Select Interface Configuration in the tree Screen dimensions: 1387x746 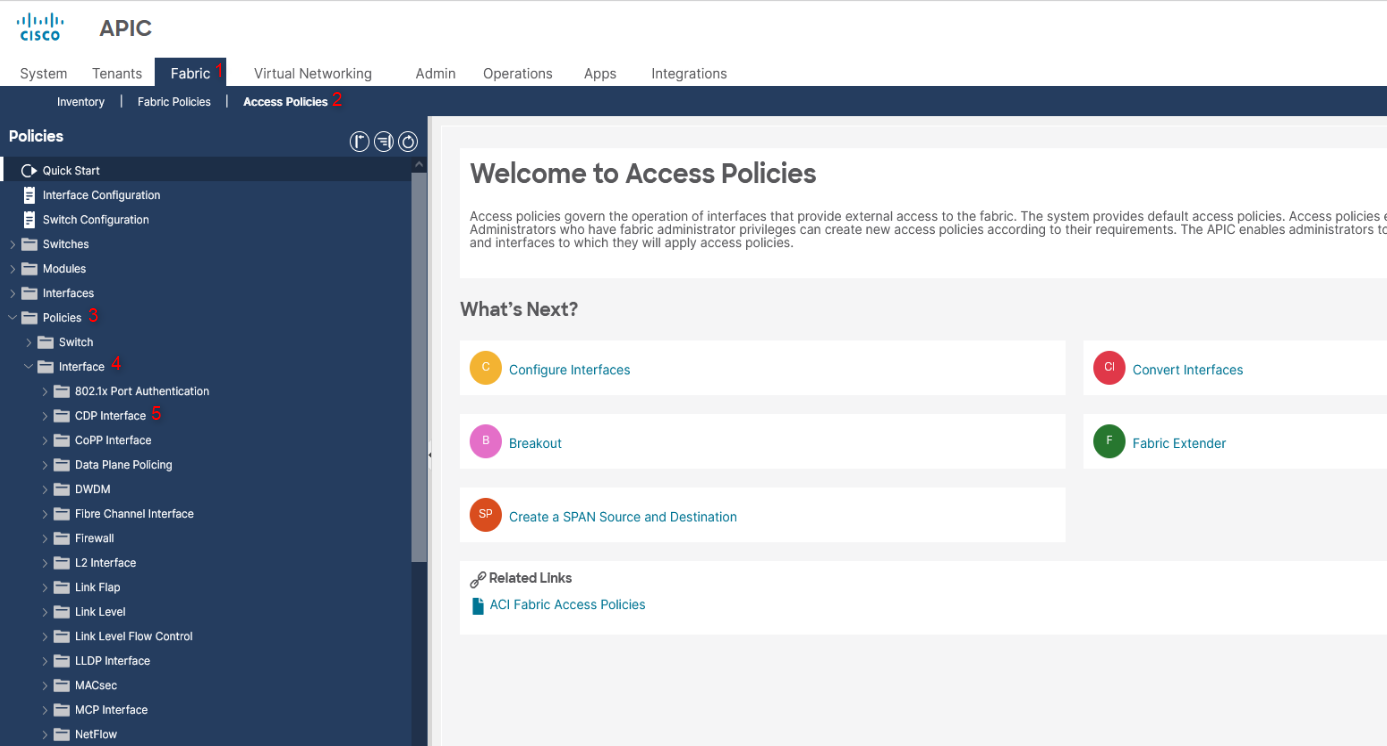(101, 194)
